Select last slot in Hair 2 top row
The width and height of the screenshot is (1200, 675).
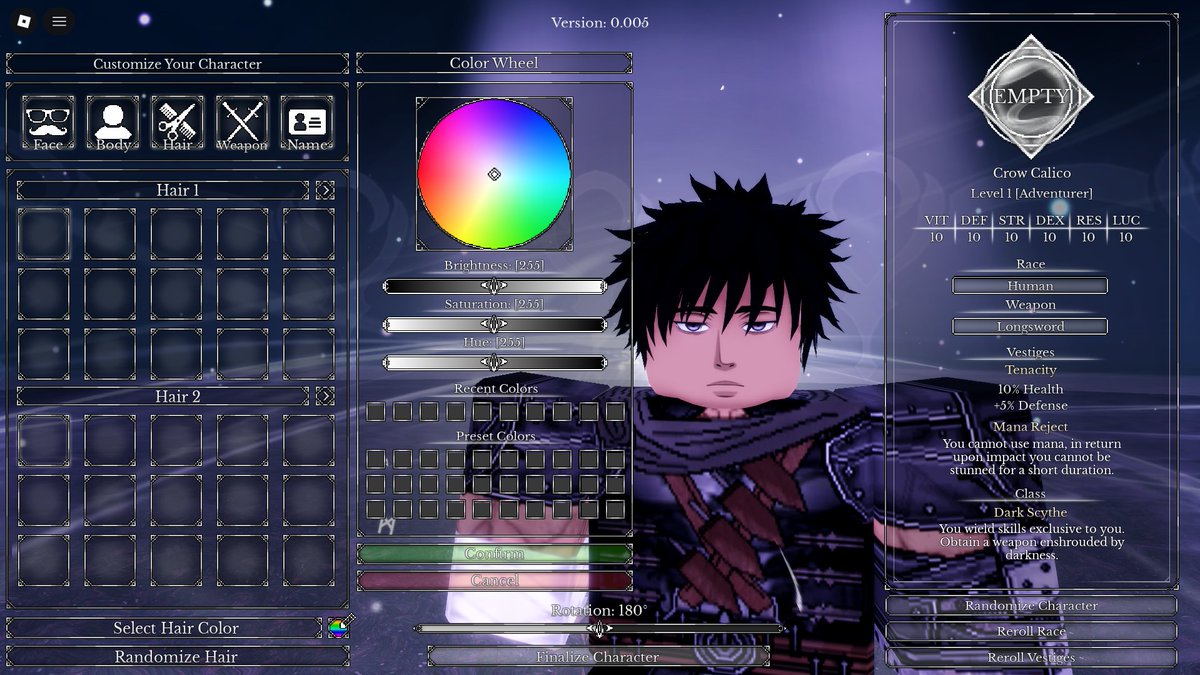309,440
